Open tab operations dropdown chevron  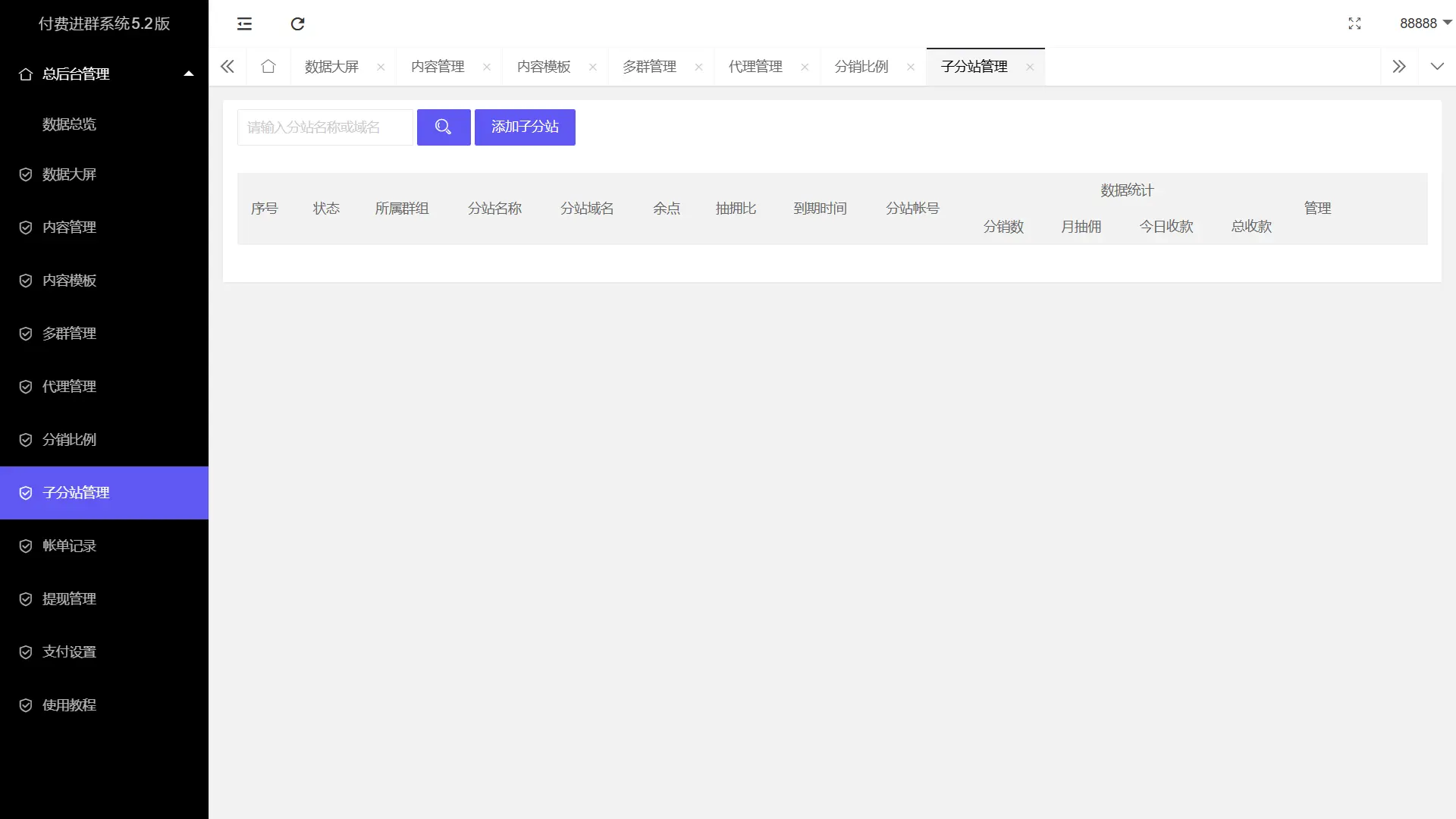click(x=1437, y=67)
